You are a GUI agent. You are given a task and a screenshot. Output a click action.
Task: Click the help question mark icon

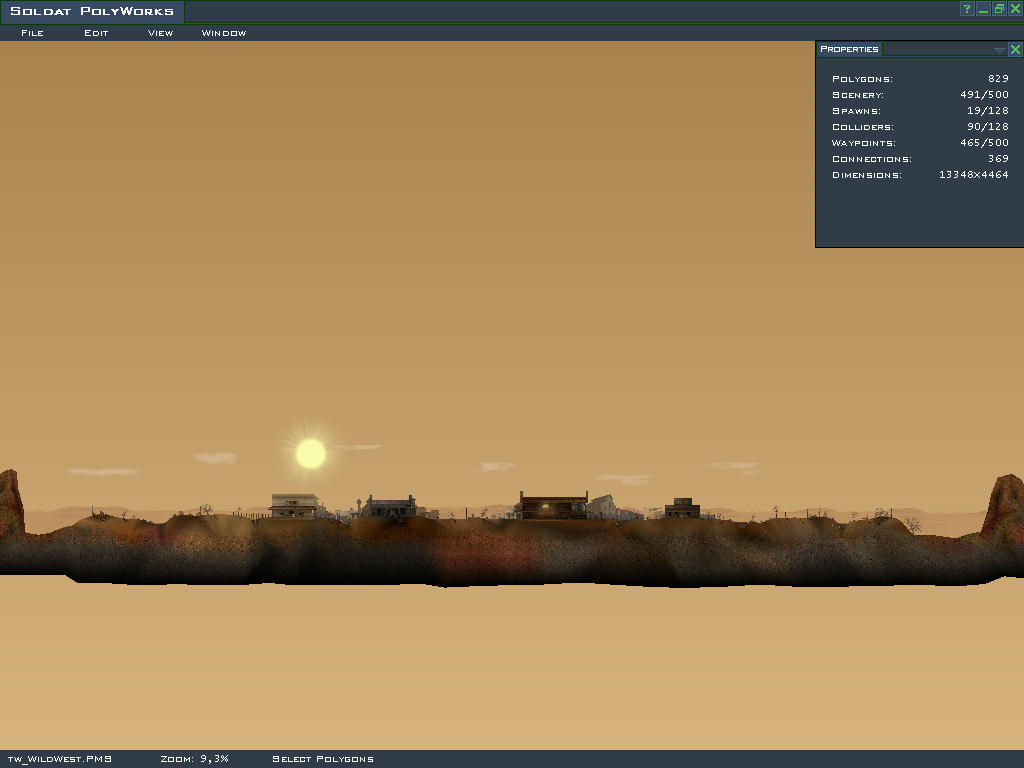point(967,9)
